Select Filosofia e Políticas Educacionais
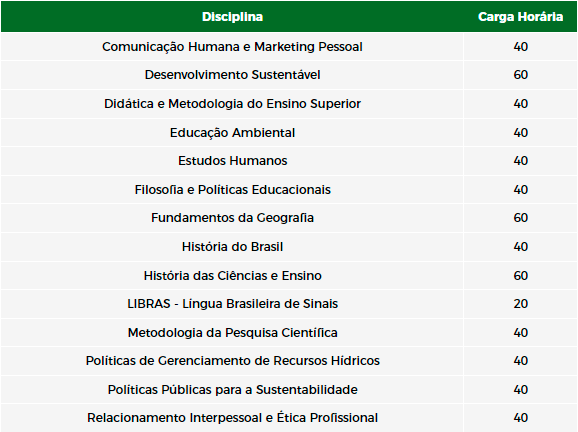This screenshot has width=578, height=432. (x=232, y=189)
